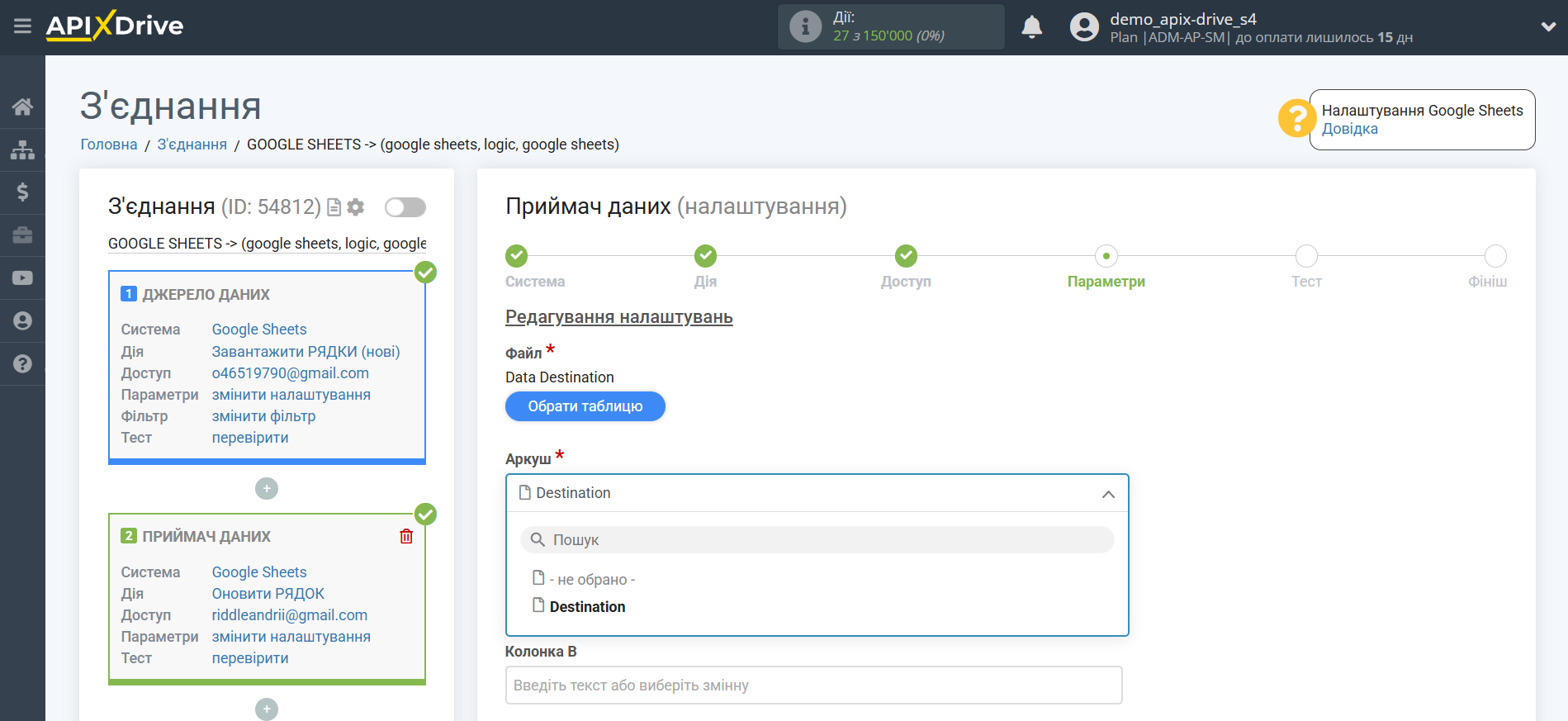Select the Параметри step

click(1106, 256)
